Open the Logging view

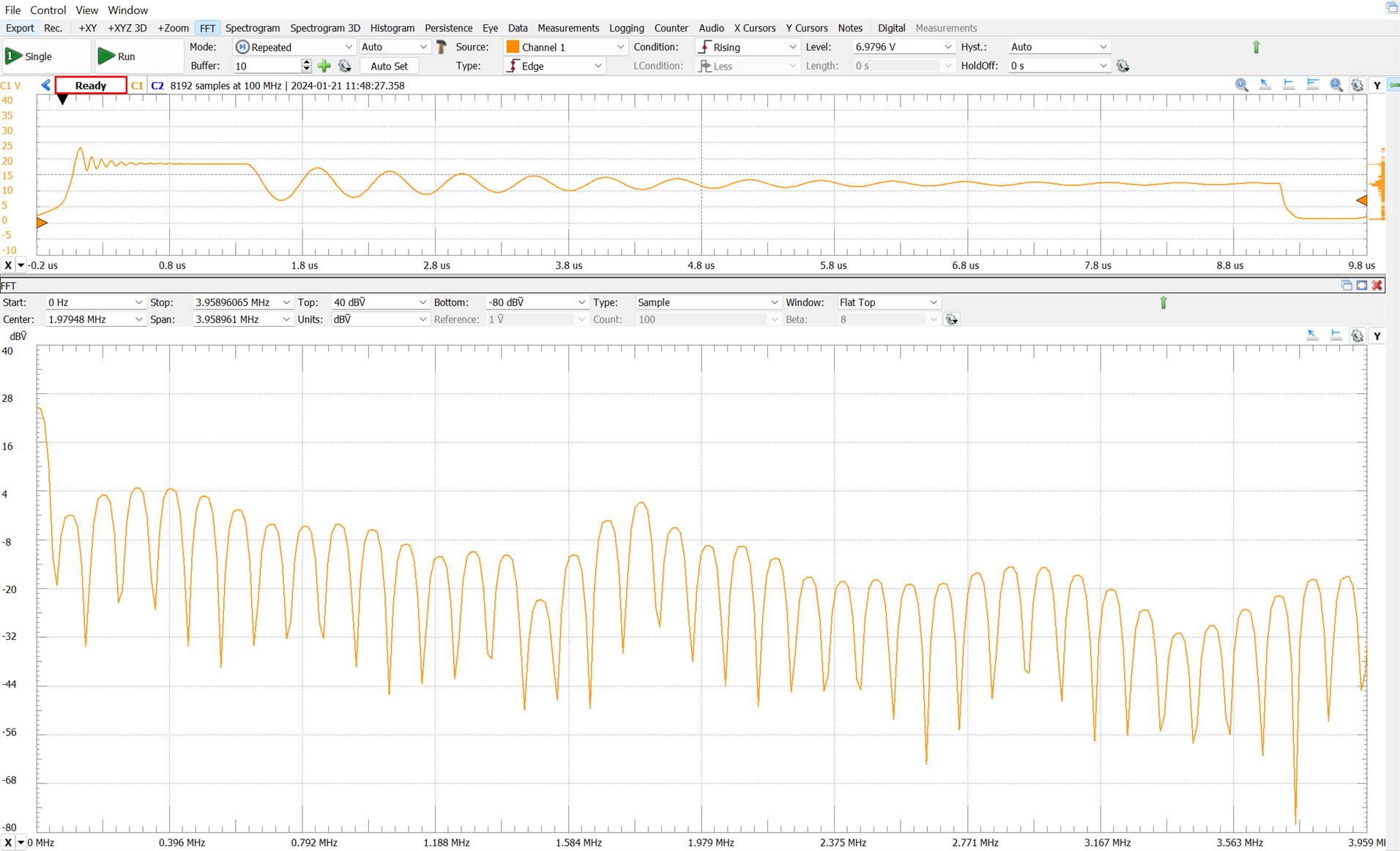click(627, 28)
